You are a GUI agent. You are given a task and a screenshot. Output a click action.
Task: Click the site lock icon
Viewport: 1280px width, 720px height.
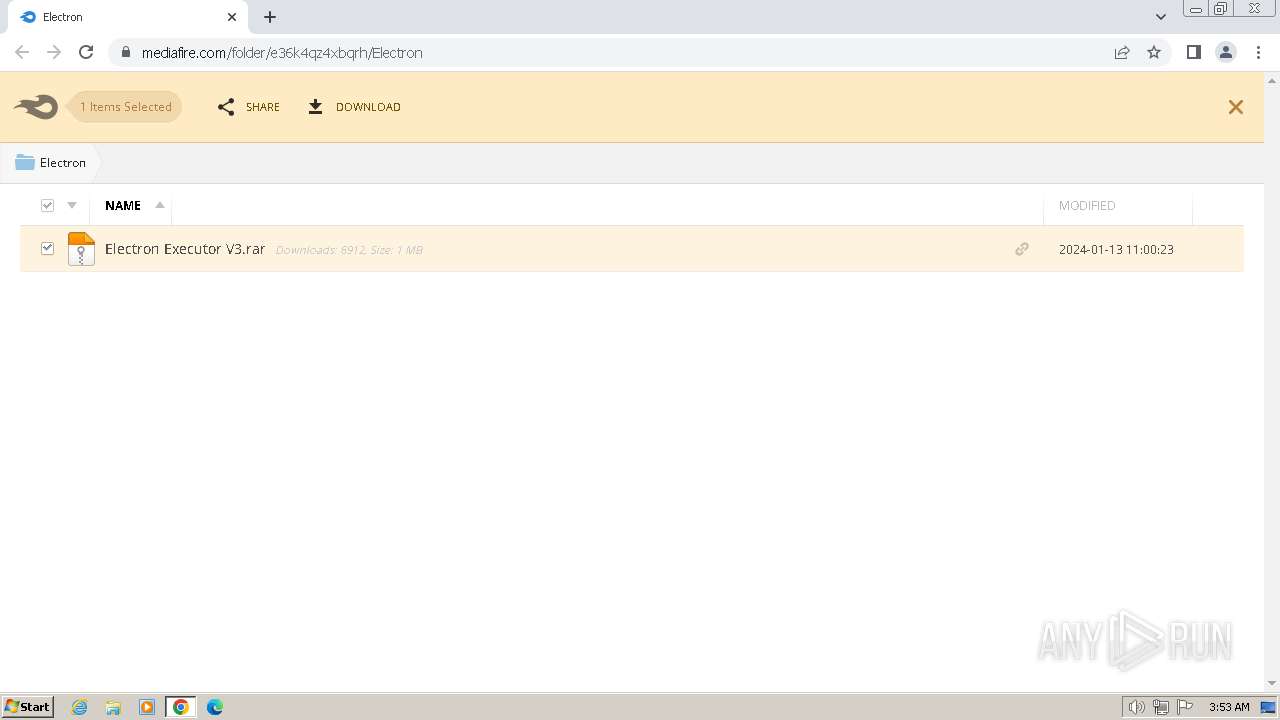click(125, 52)
